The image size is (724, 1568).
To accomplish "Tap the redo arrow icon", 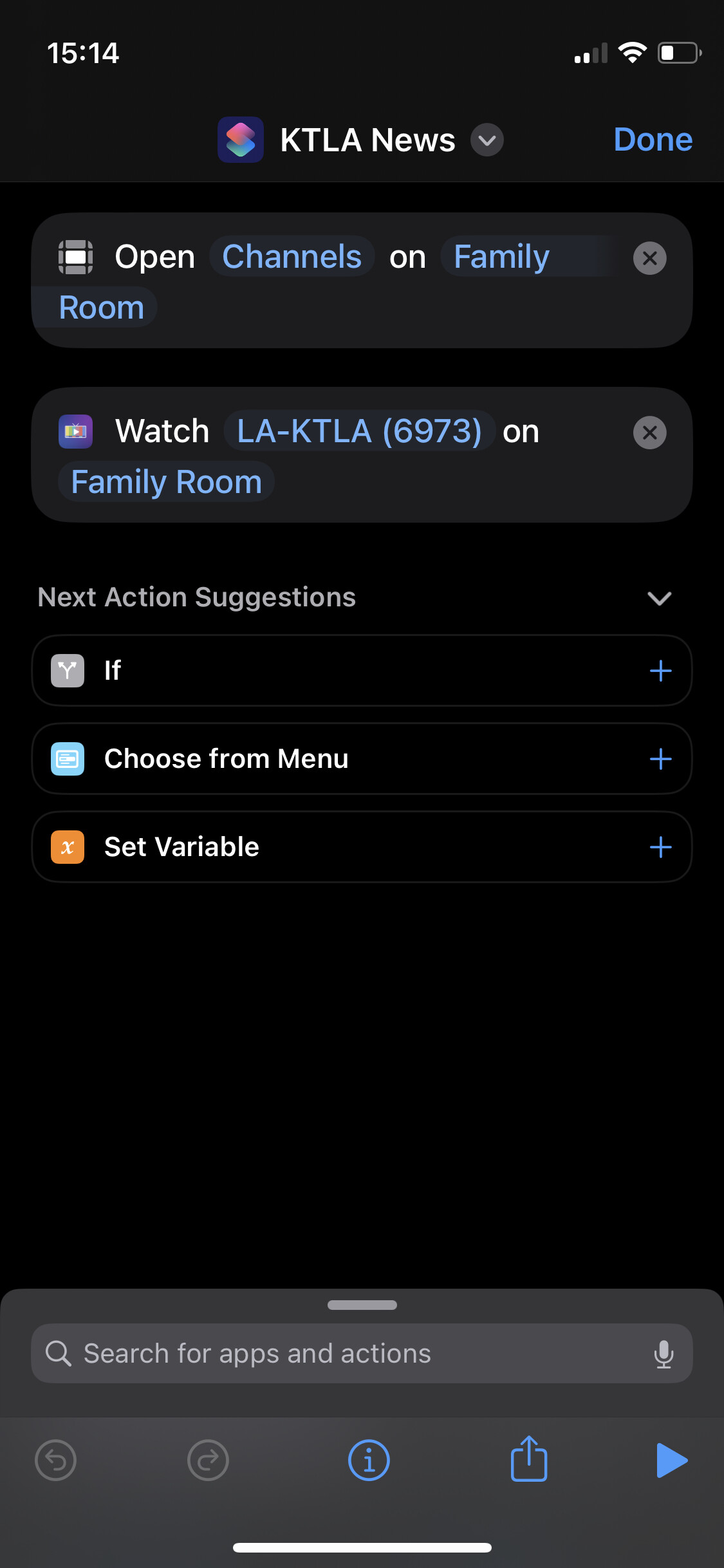I will coord(208,1460).
